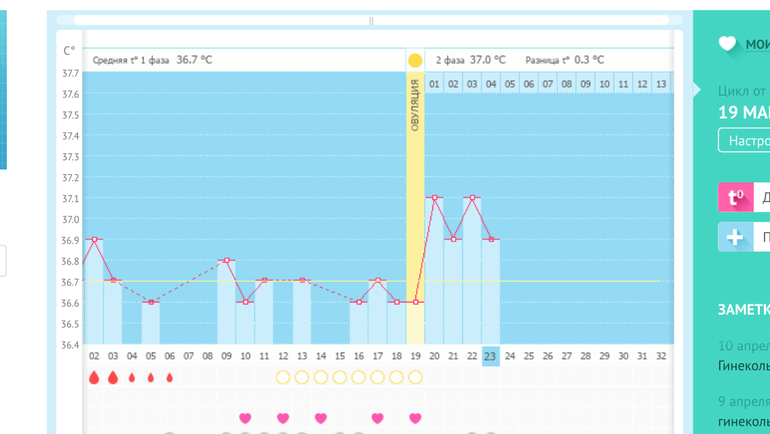Click the horizontal scrollbar above the chart
This screenshot has height=434, width=770.
(220, 20)
